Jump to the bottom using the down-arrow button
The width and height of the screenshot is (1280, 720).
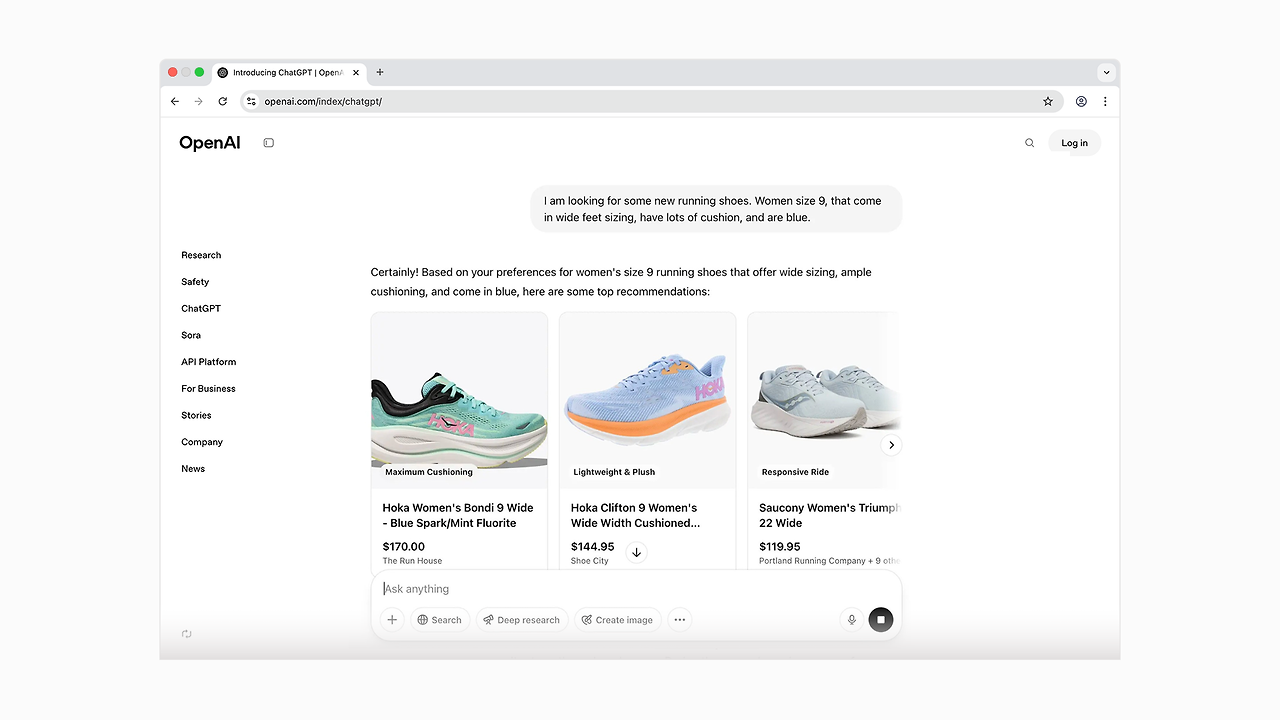click(636, 552)
